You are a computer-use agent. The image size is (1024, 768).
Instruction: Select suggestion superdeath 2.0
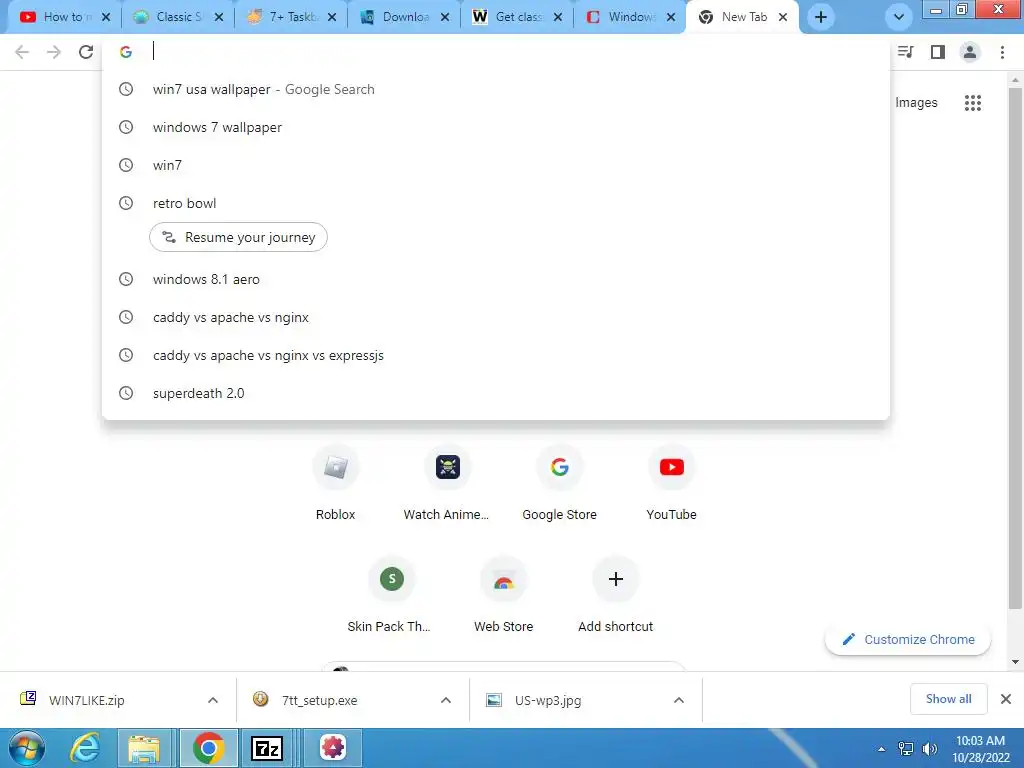[496, 393]
